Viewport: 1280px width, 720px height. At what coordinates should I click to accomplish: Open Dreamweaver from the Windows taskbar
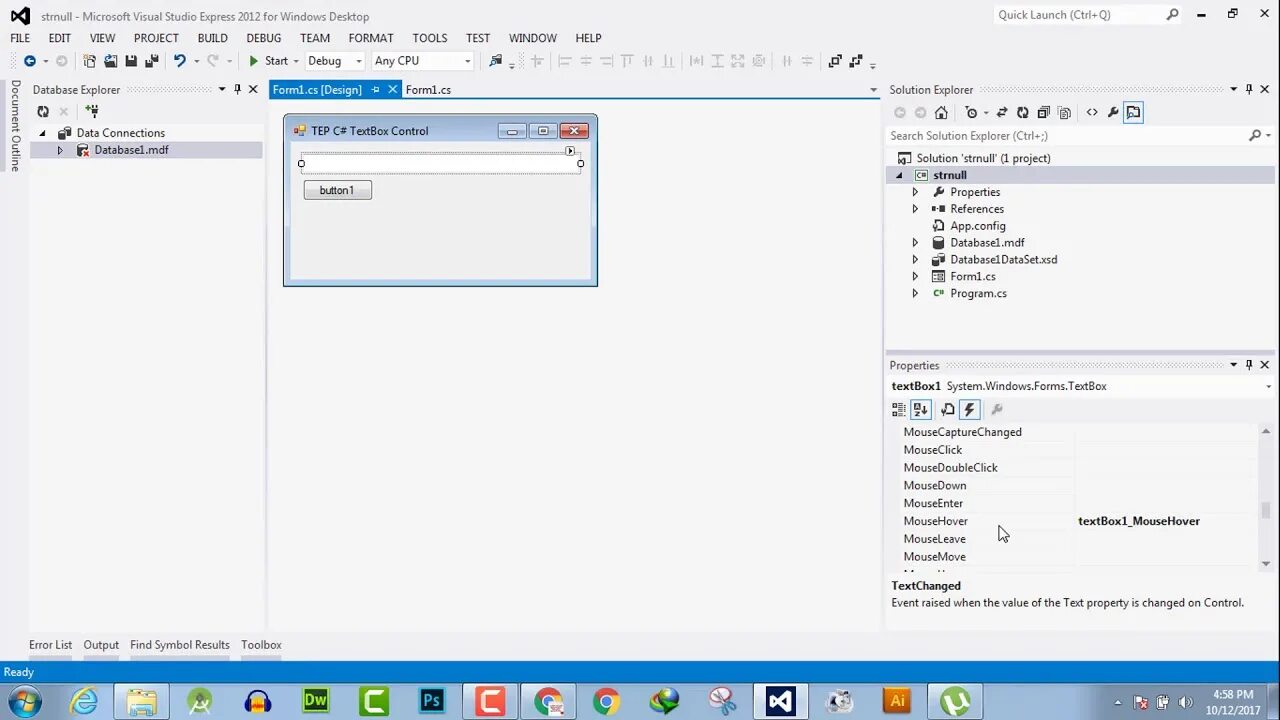(x=316, y=700)
